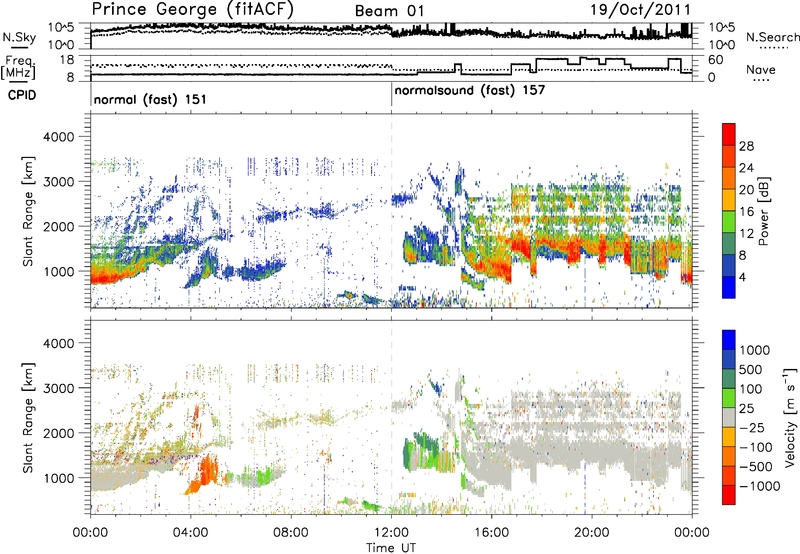800x554 pixels.
Task: Click the '28' value on Power color bar
Action: click(x=746, y=146)
